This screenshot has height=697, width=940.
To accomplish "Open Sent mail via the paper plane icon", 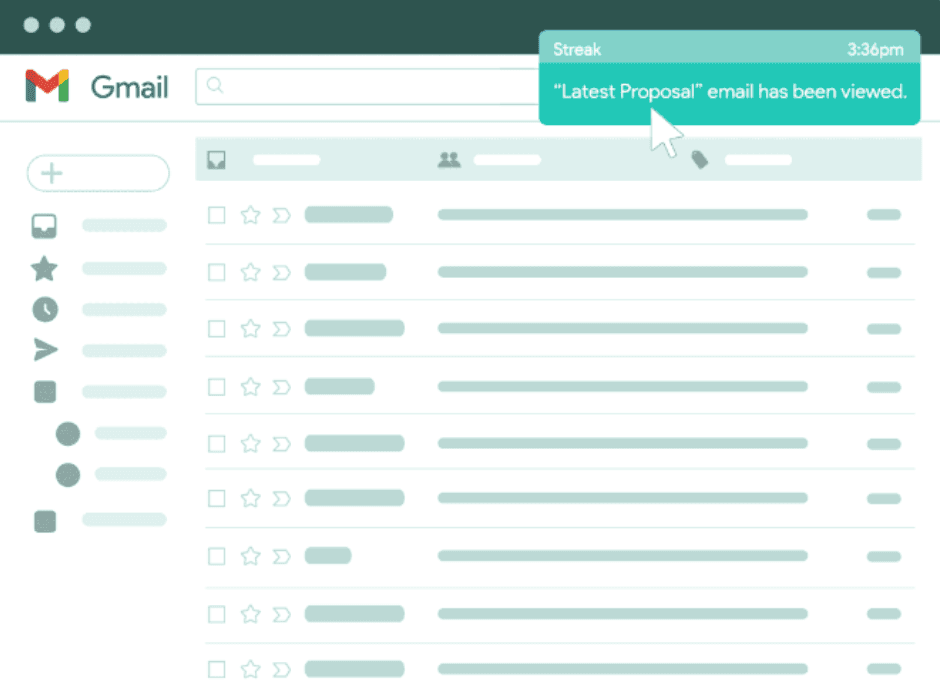I will [44, 350].
